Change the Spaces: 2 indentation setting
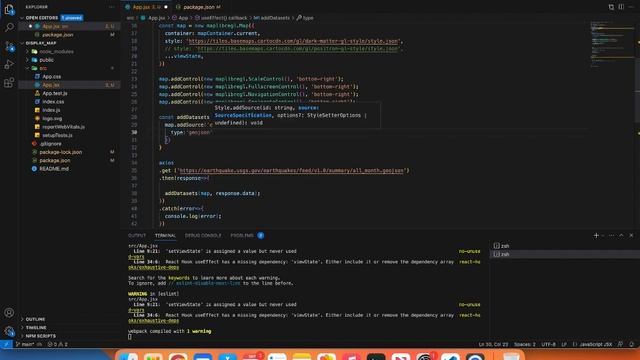The height and width of the screenshot is (360, 640). [524, 344]
